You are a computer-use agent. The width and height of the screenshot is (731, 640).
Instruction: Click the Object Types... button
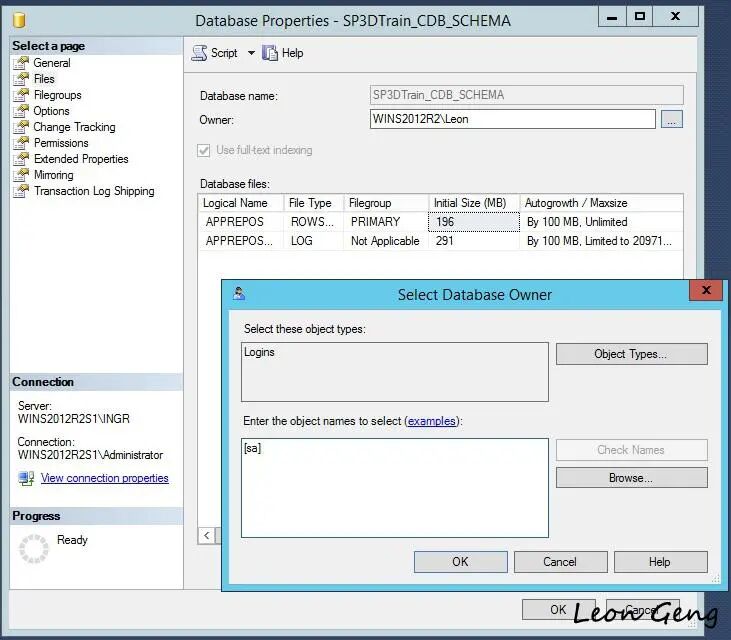632,354
